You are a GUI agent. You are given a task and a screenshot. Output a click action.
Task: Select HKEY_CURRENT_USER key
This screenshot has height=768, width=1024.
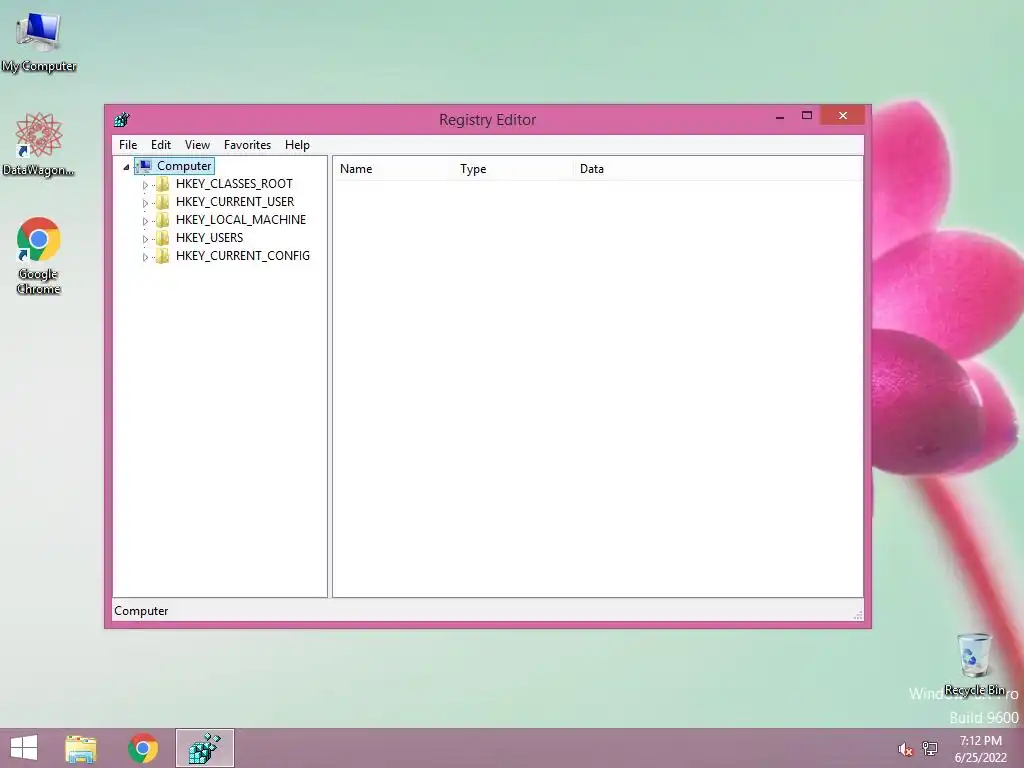[x=235, y=202]
